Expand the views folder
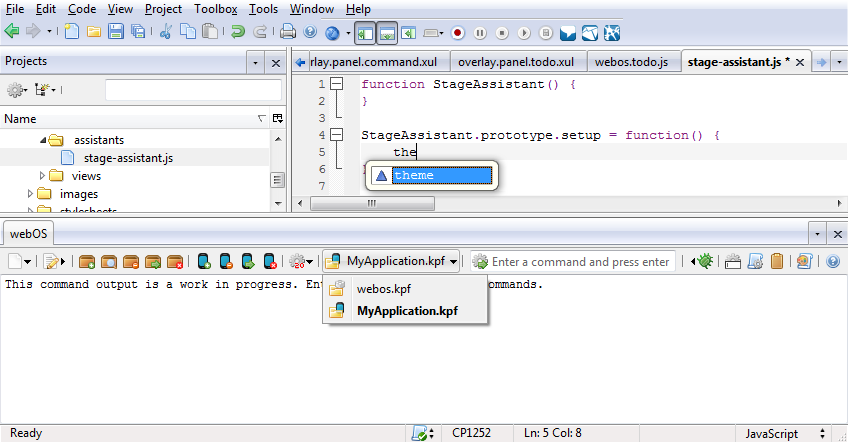 pyautogui.click(x=44, y=176)
